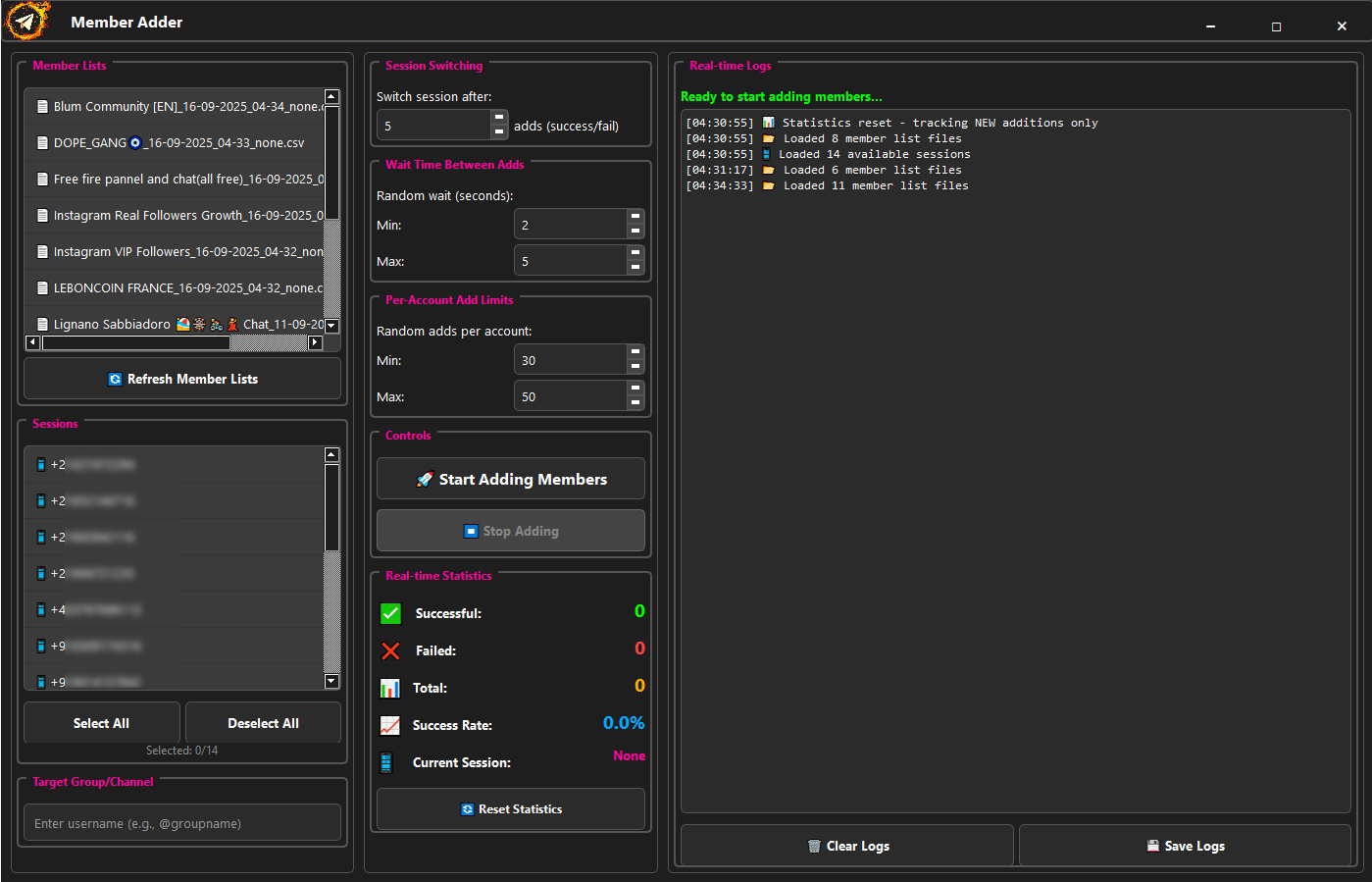Increase the Max wait seconds value
The image size is (1372, 882).
pyautogui.click(x=635, y=254)
